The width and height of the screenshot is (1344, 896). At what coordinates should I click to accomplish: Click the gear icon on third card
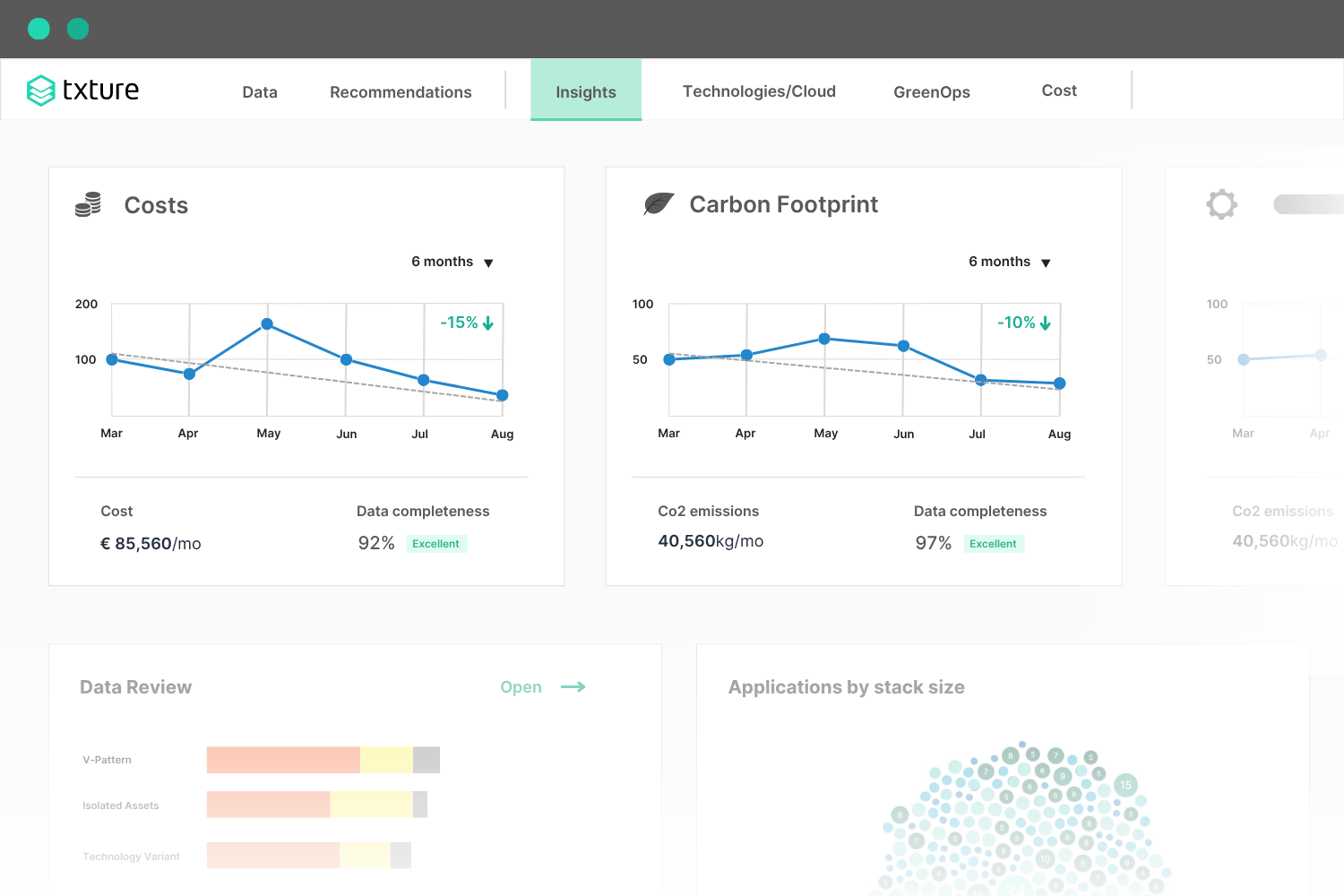[x=1221, y=204]
